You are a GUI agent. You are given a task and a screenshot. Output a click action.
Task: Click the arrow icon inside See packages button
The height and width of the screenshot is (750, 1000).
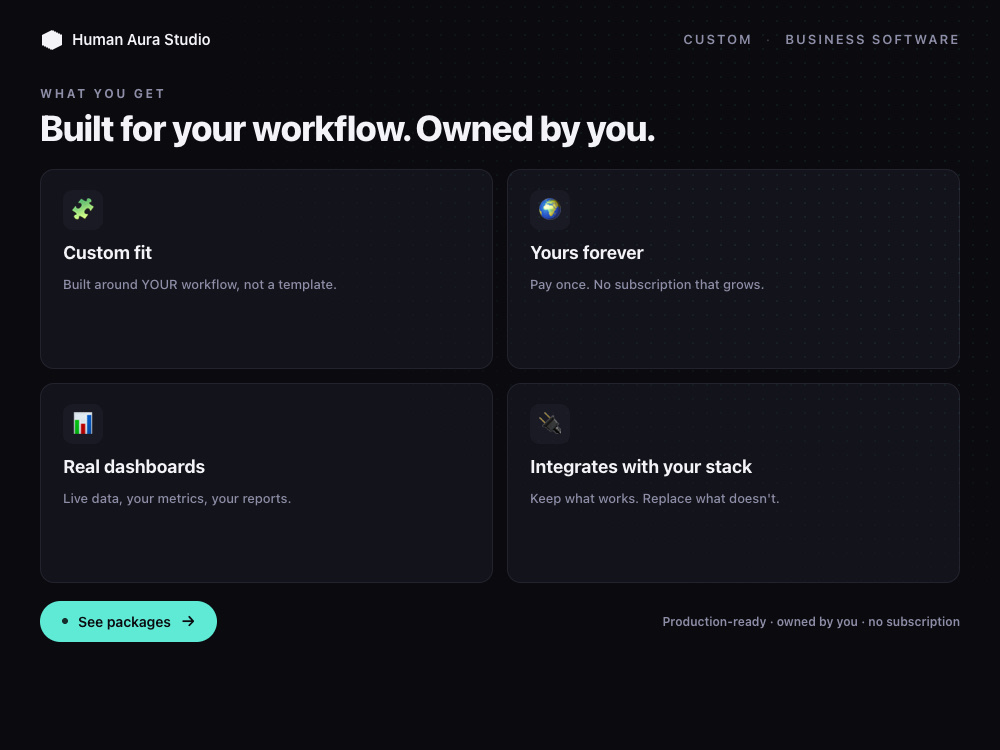188,621
